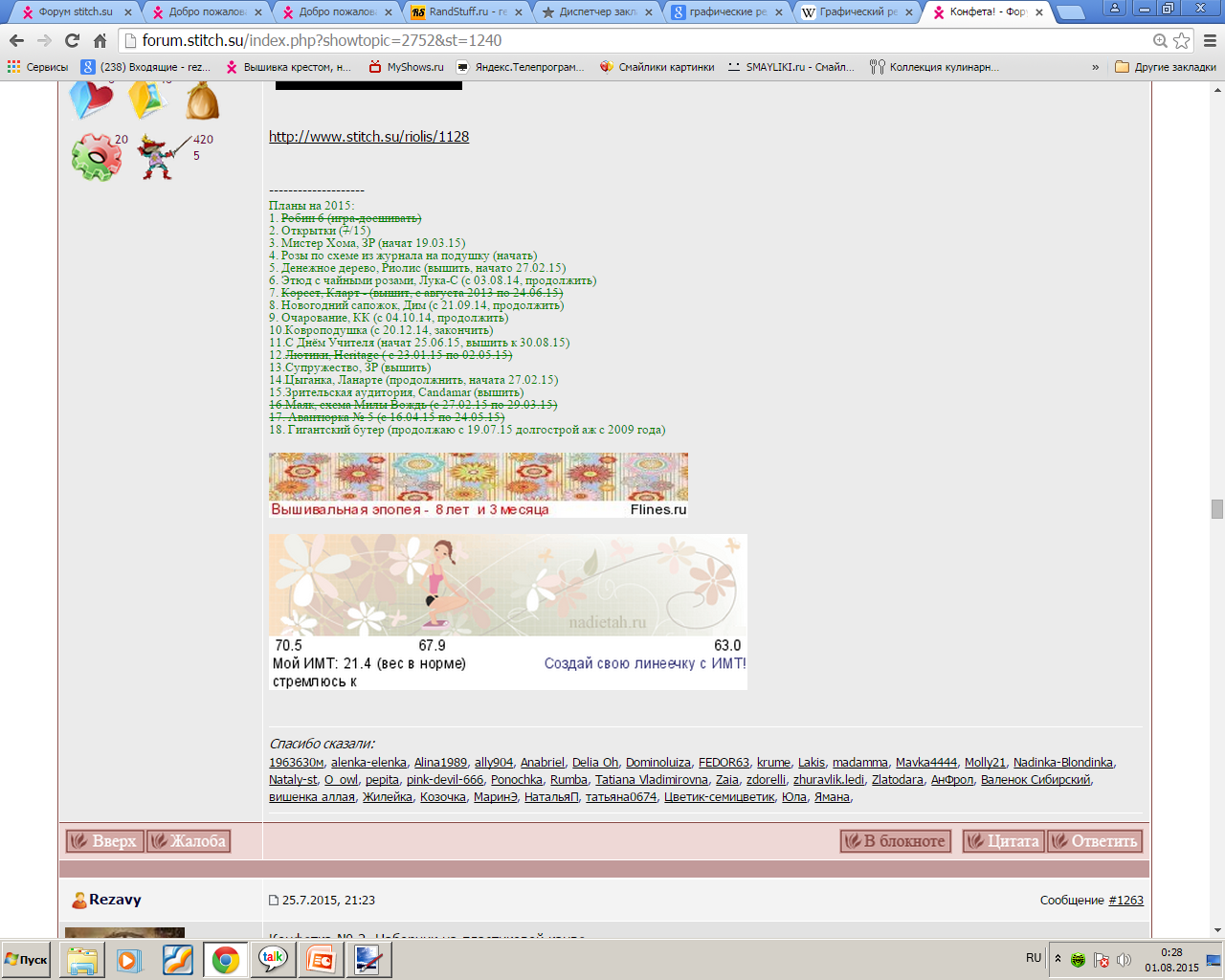This screenshot has height=980, width=1225.
Task: Click the Жалоба report button
Action: coord(189,841)
